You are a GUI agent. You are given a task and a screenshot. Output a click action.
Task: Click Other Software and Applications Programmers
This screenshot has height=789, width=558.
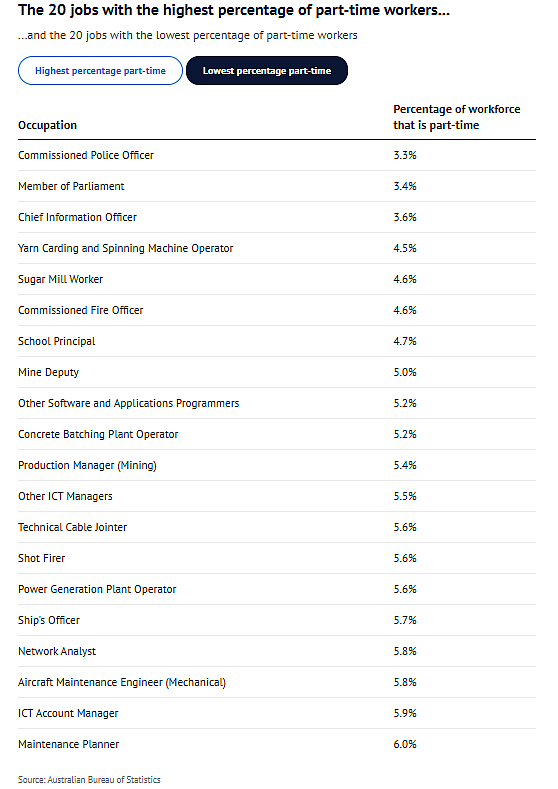click(x=129, y=404)
